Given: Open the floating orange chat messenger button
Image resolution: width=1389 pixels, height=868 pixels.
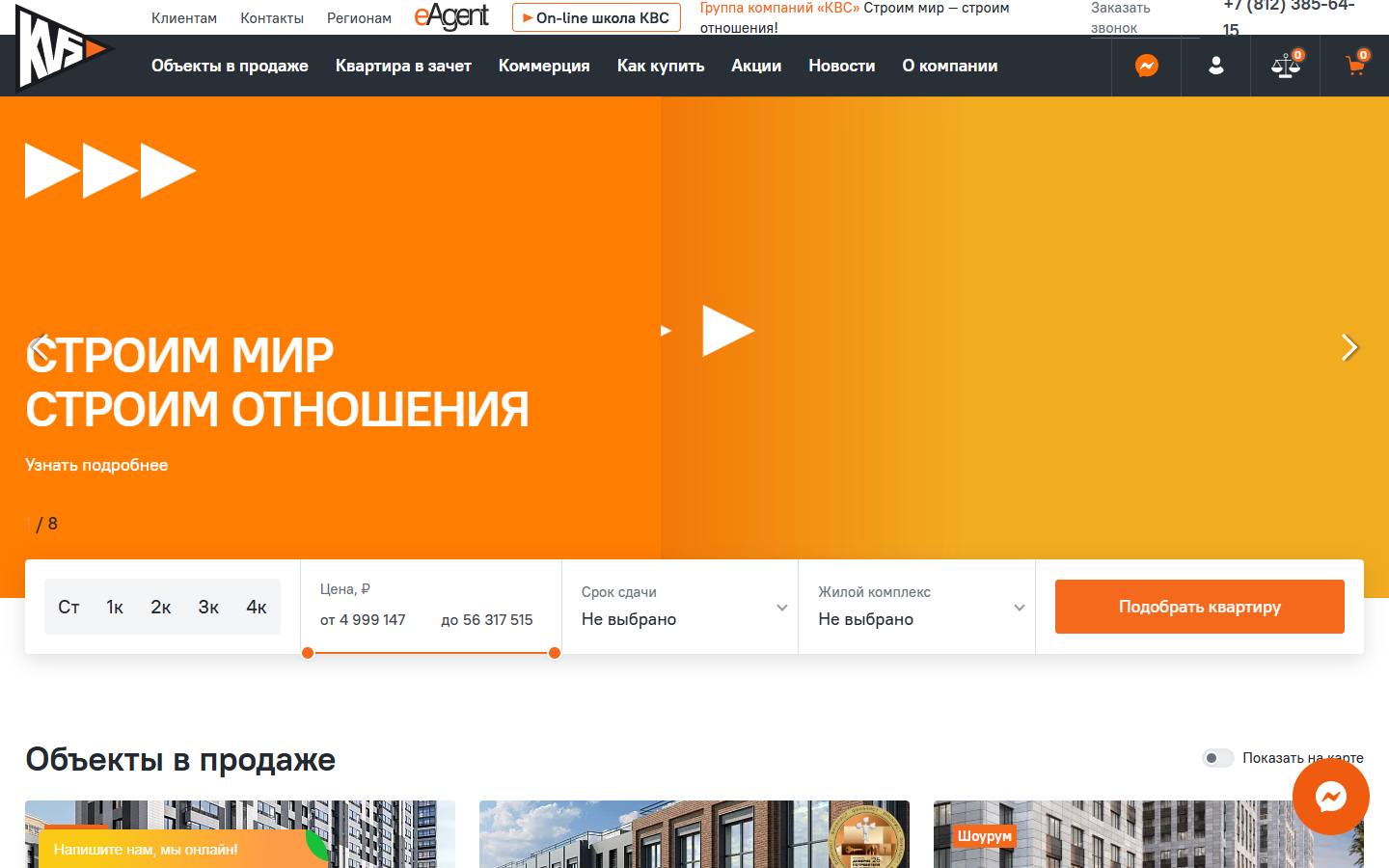Looking at the screenshot, I should (1331, 797).
